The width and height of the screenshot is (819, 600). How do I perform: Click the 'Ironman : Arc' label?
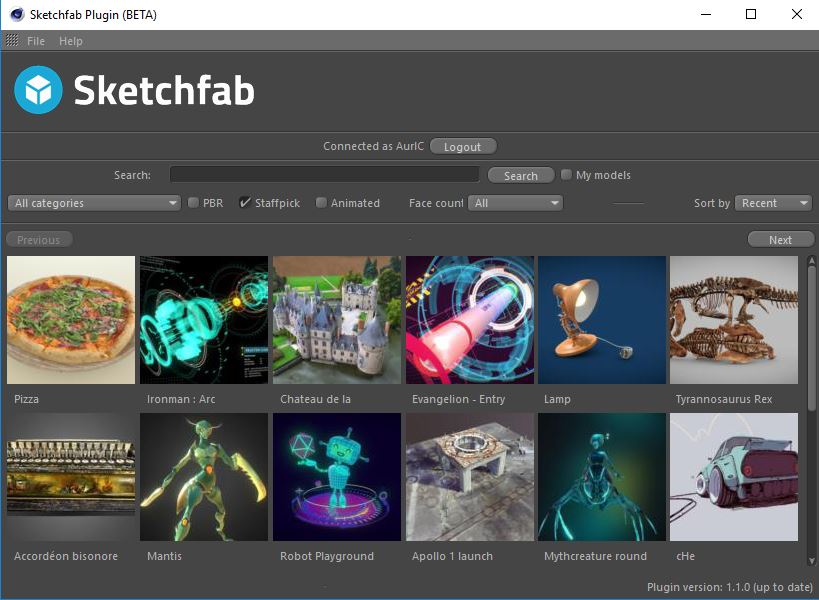click(181, 399)
